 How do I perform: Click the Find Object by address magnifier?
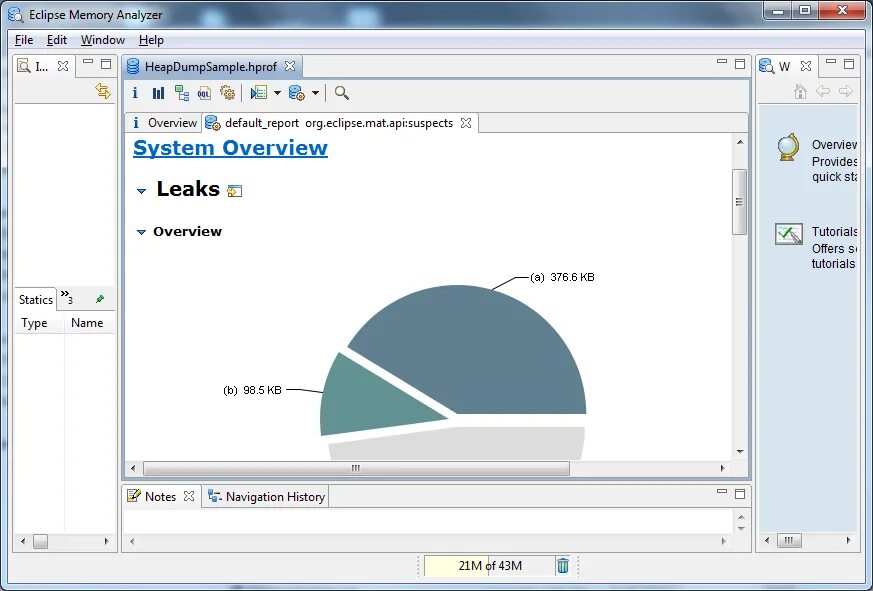coord(342,93)
